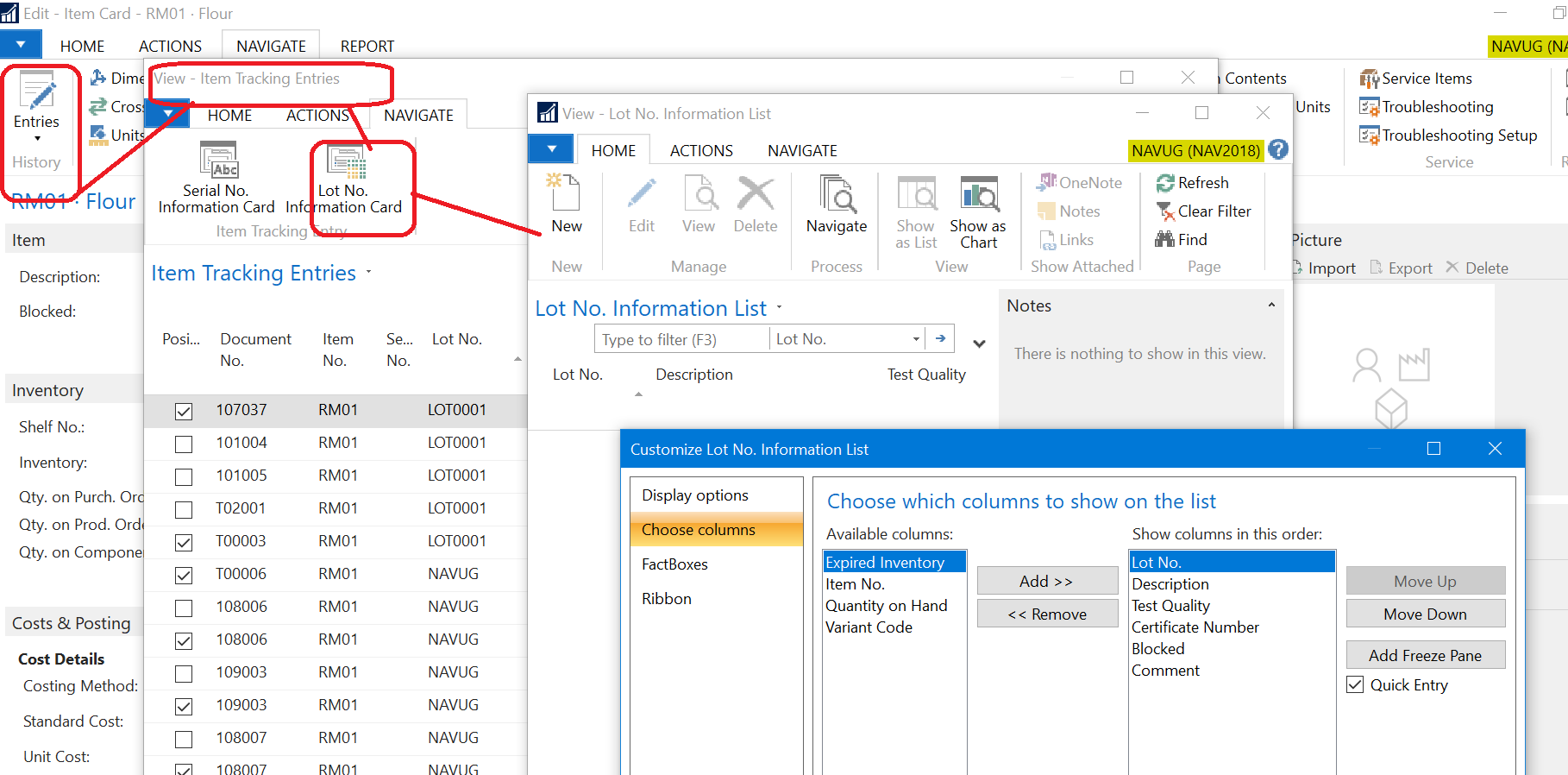1568x775 pixels.
Task: Refresh the Lot No. Information List
Action: [x=1193, y=182]
